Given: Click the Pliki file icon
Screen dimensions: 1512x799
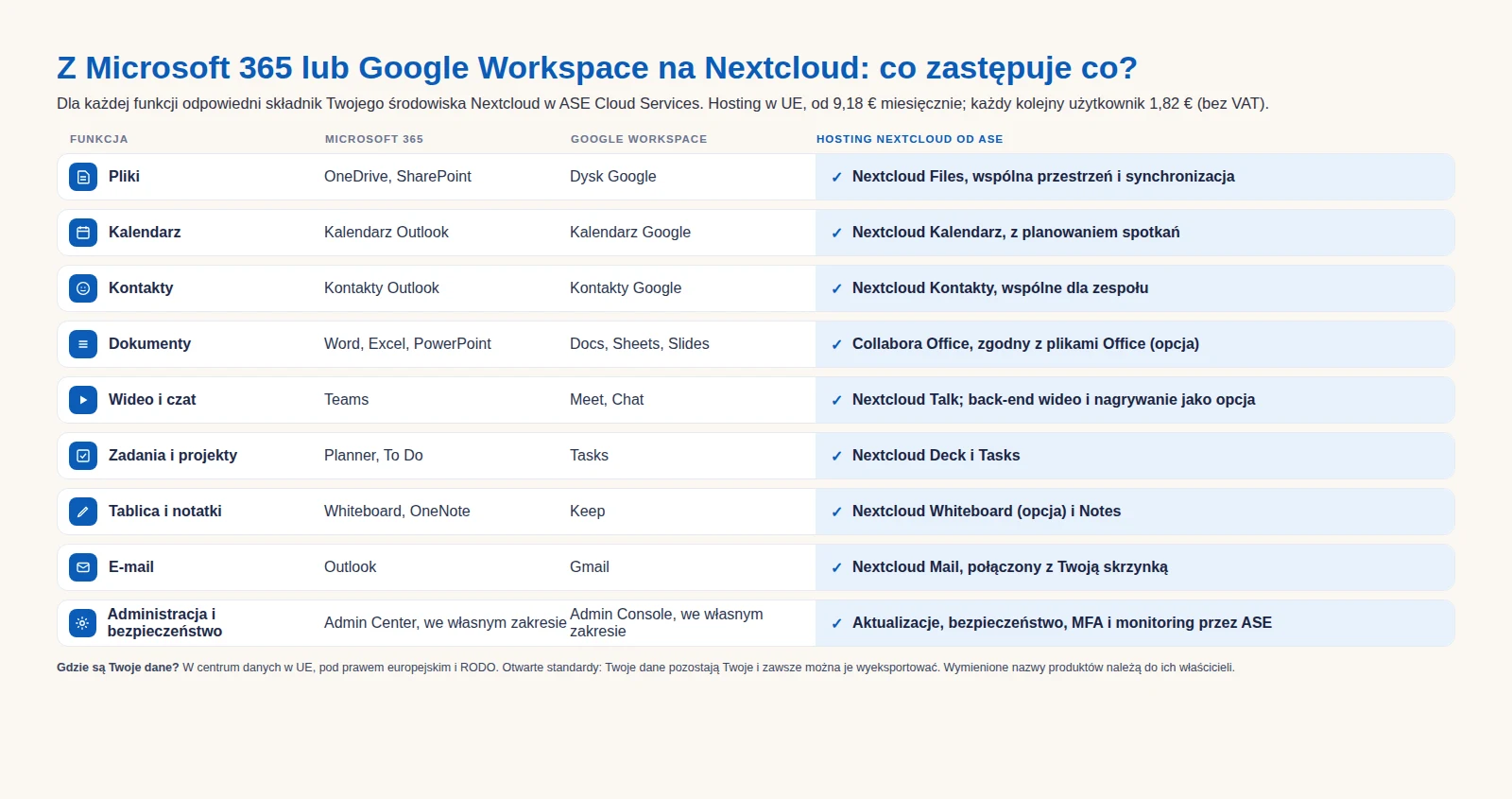Looking at the screenshot, I should (83, 177).
